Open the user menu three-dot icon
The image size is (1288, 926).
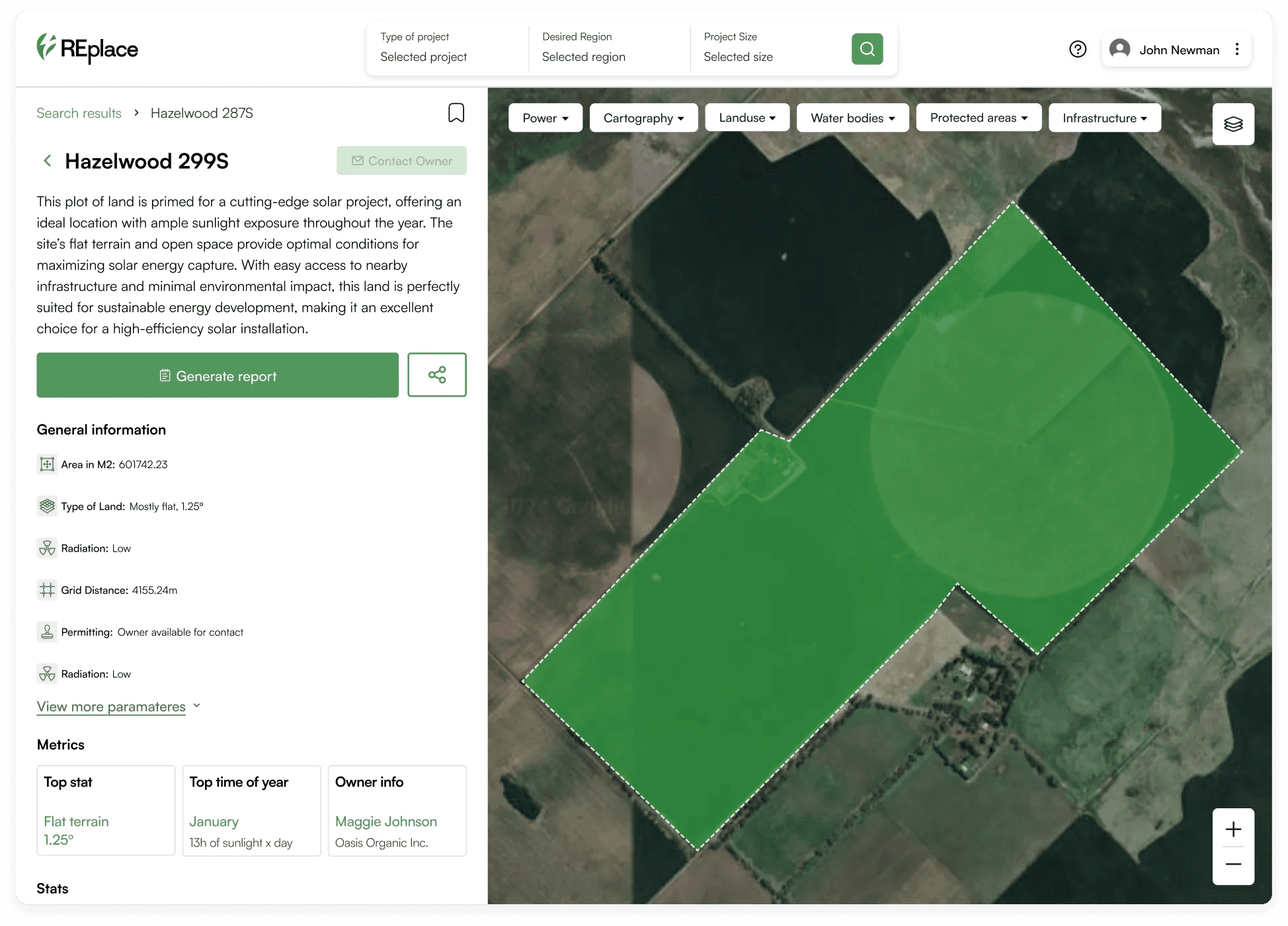click(x=1237, y=50)
